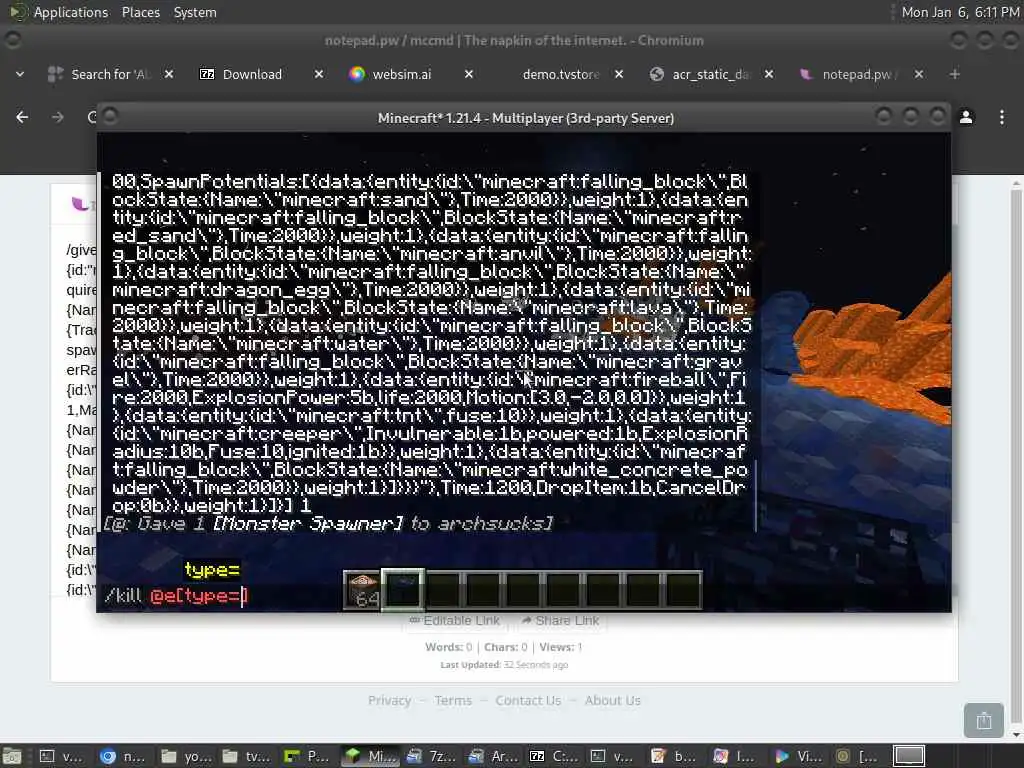Pick the 'type=' command suggestion
This screenshot has height=768, width=1024.
212,570
